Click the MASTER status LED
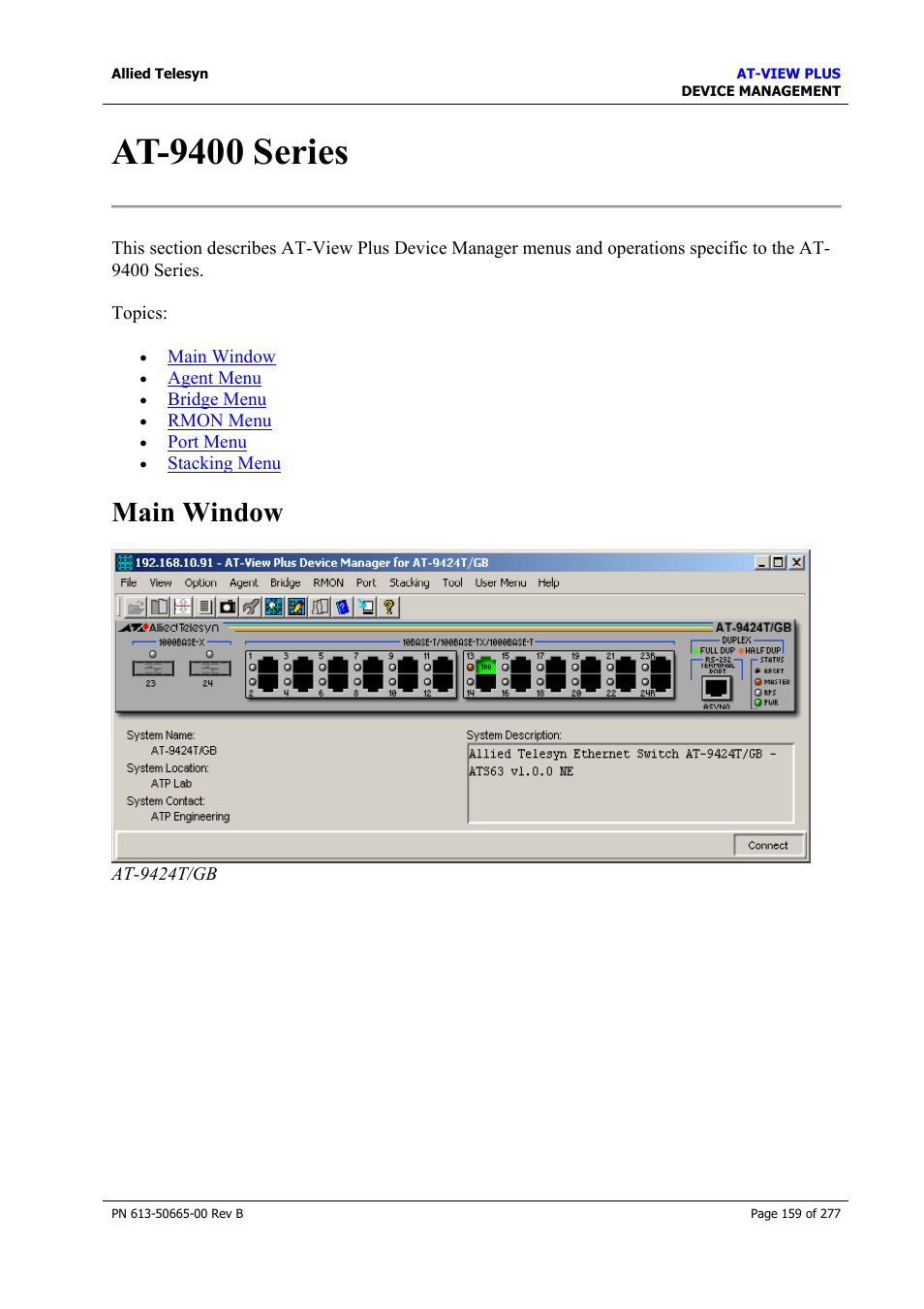924x1309 pixels. point(758,682)
